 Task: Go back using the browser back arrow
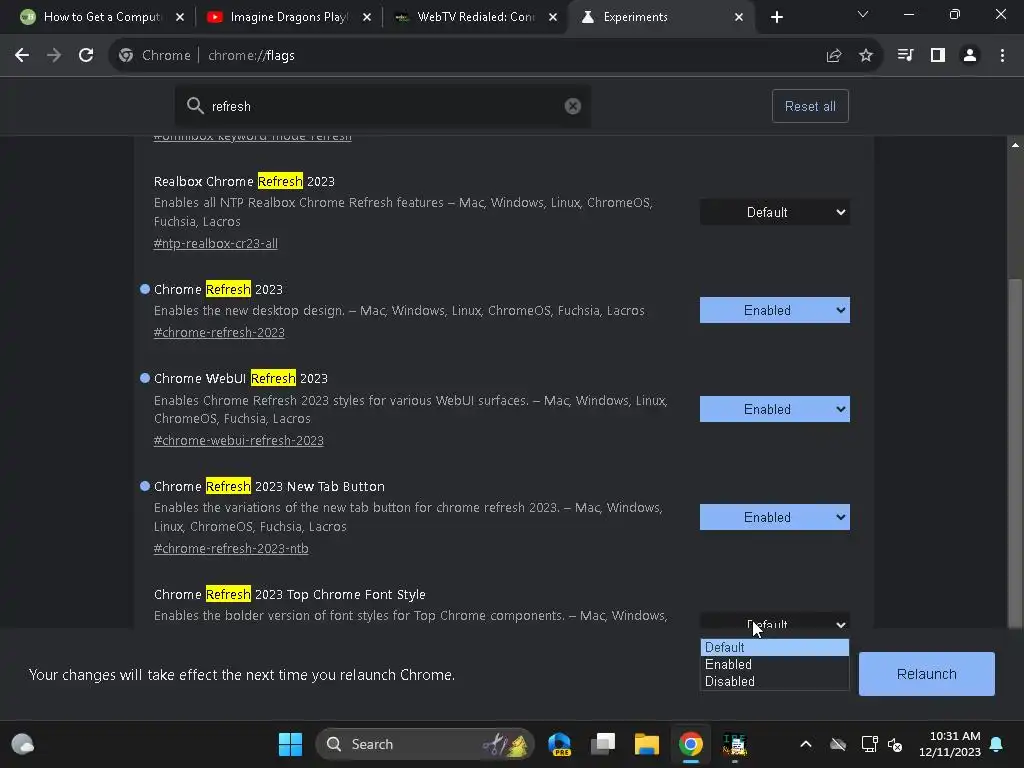(x=22, y=56)
